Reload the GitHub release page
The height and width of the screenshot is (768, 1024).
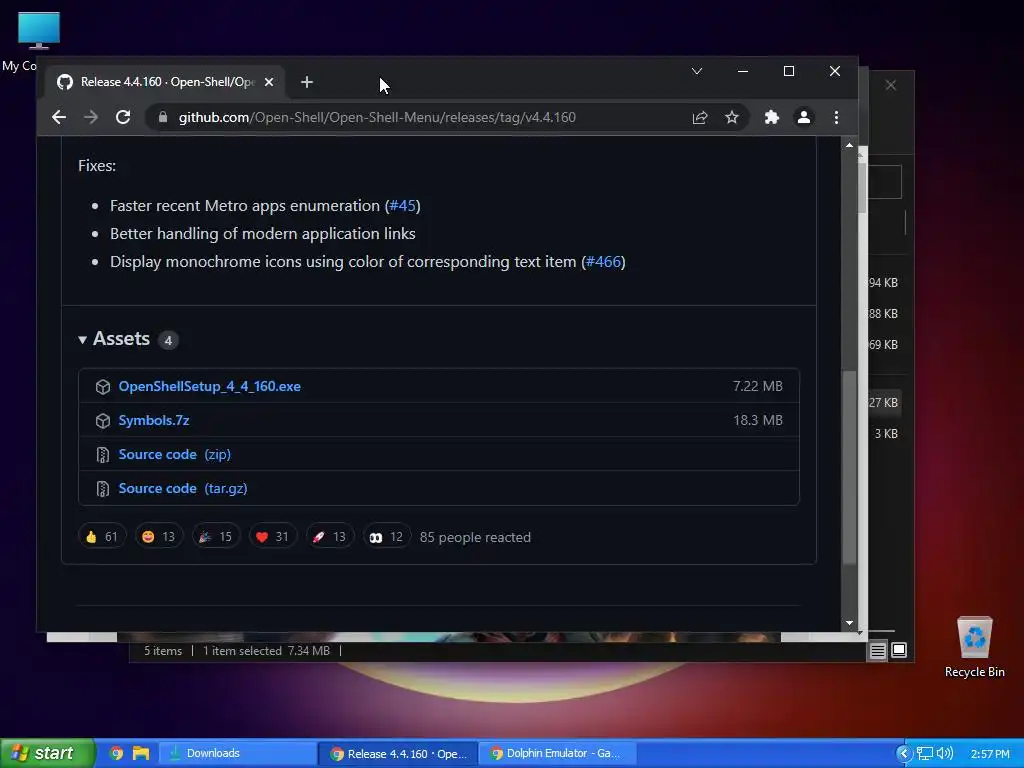[123, 118]
